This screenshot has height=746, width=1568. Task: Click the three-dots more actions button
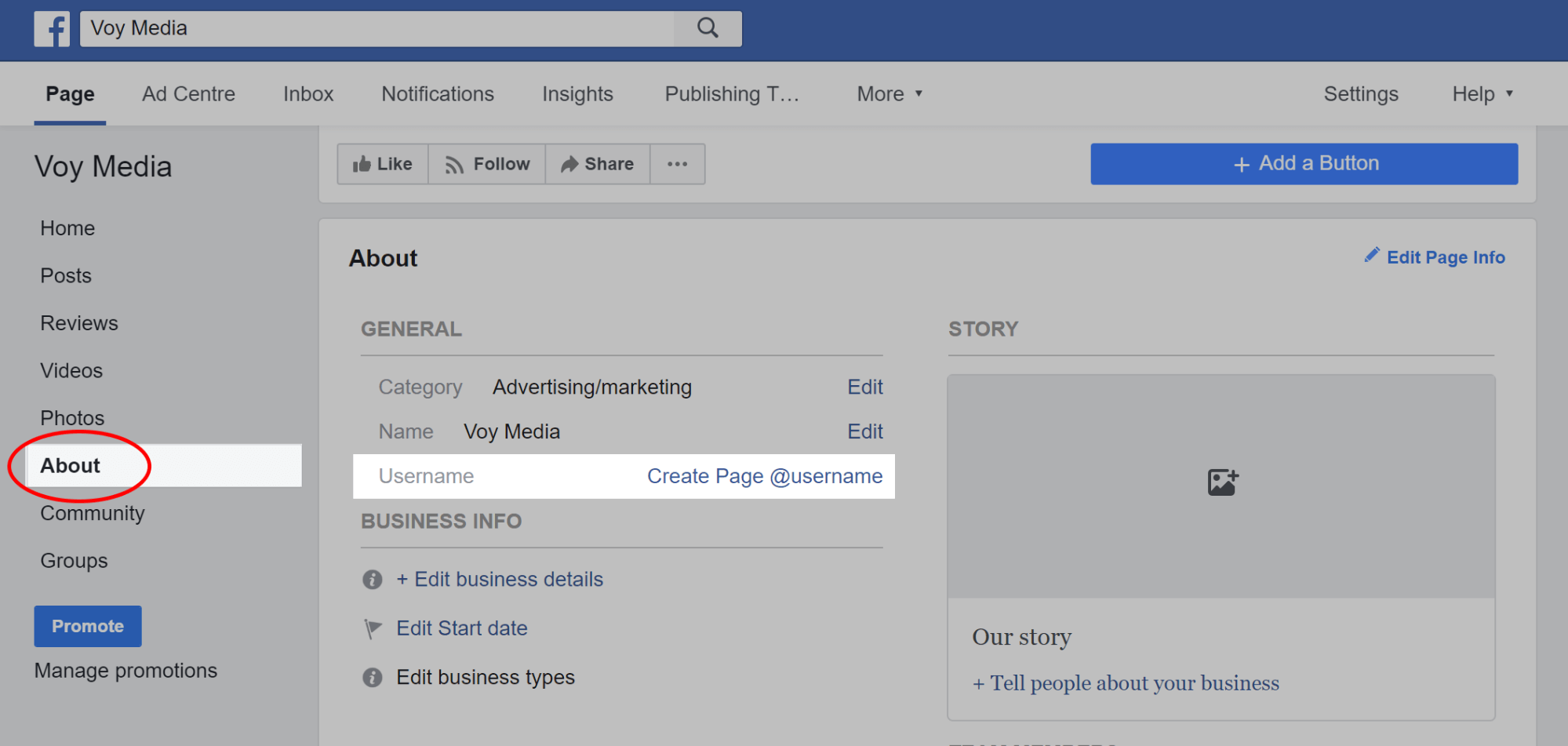[x=678, y=164]
